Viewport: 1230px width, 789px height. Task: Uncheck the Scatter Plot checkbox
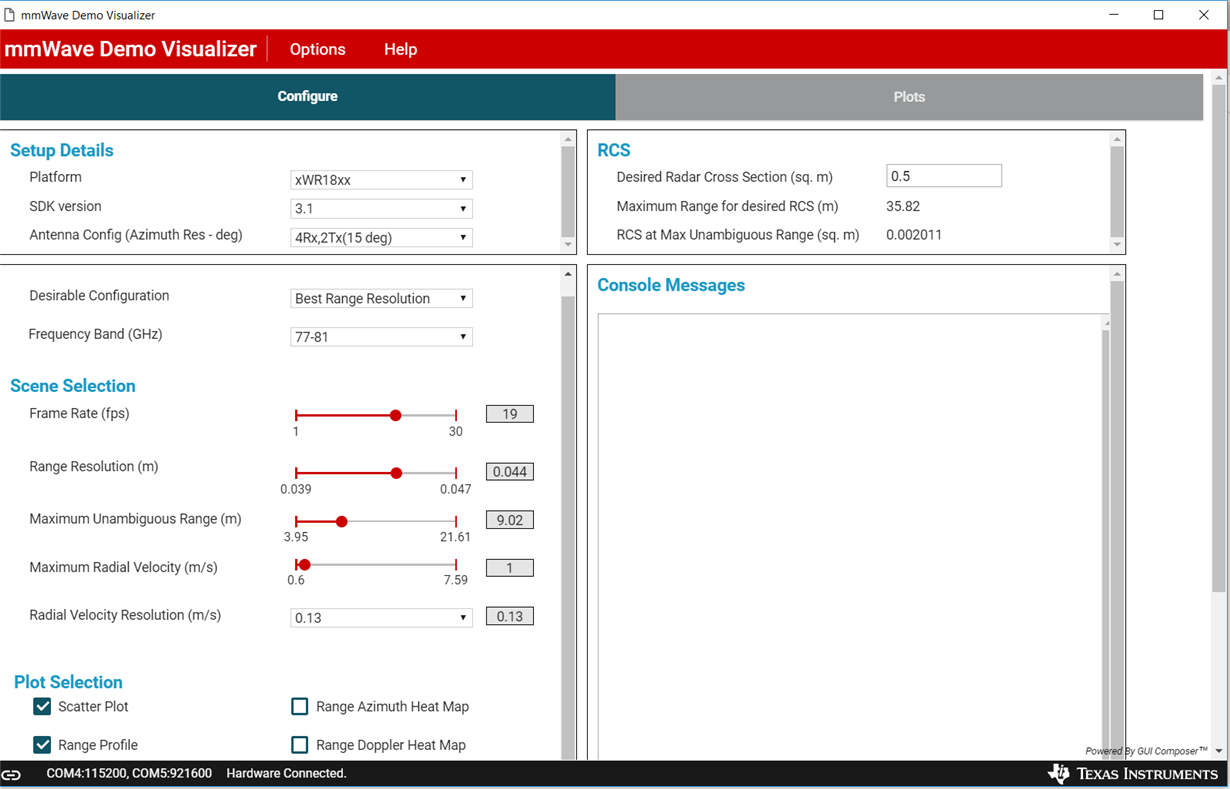click(43, 707)
